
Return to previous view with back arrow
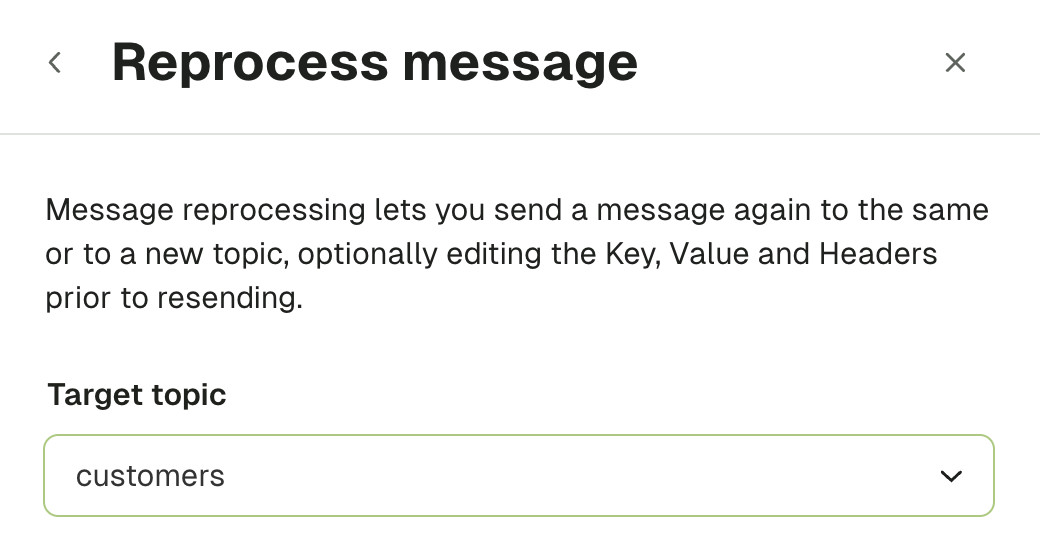pos(55,63)
